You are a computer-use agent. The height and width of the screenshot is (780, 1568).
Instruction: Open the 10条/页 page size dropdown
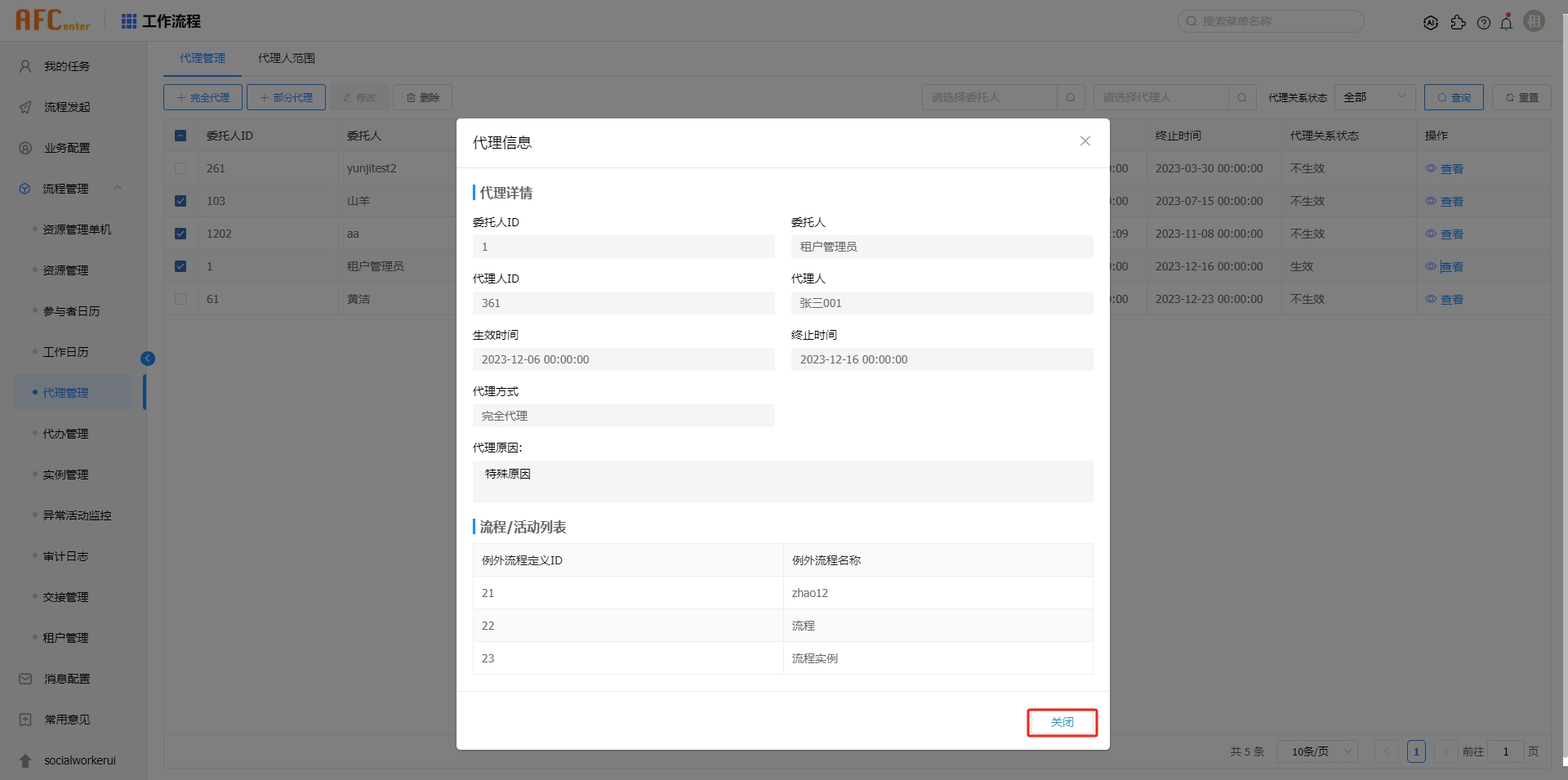click(x=1316, y=751)
